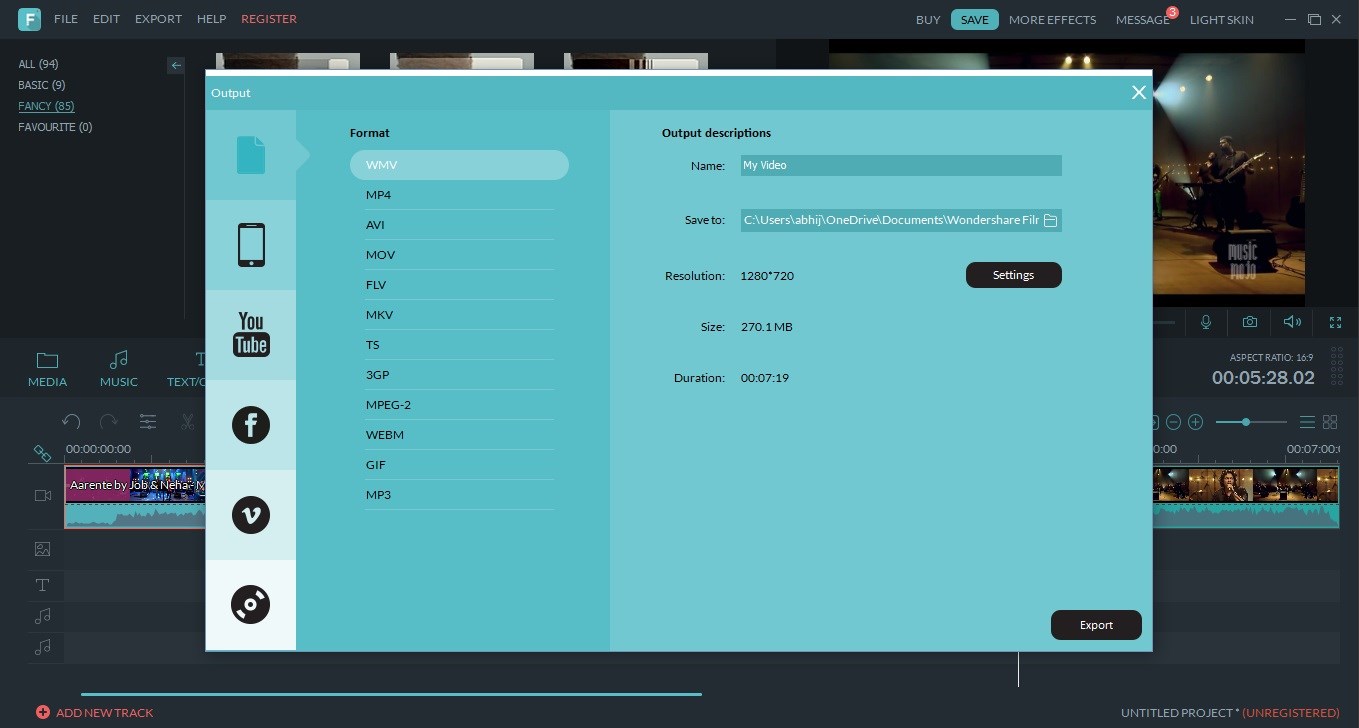The width and height of the screenshot is (1359, 728).
Task: Take a snapshot using the camera icon
Action: coord(1249,322)
